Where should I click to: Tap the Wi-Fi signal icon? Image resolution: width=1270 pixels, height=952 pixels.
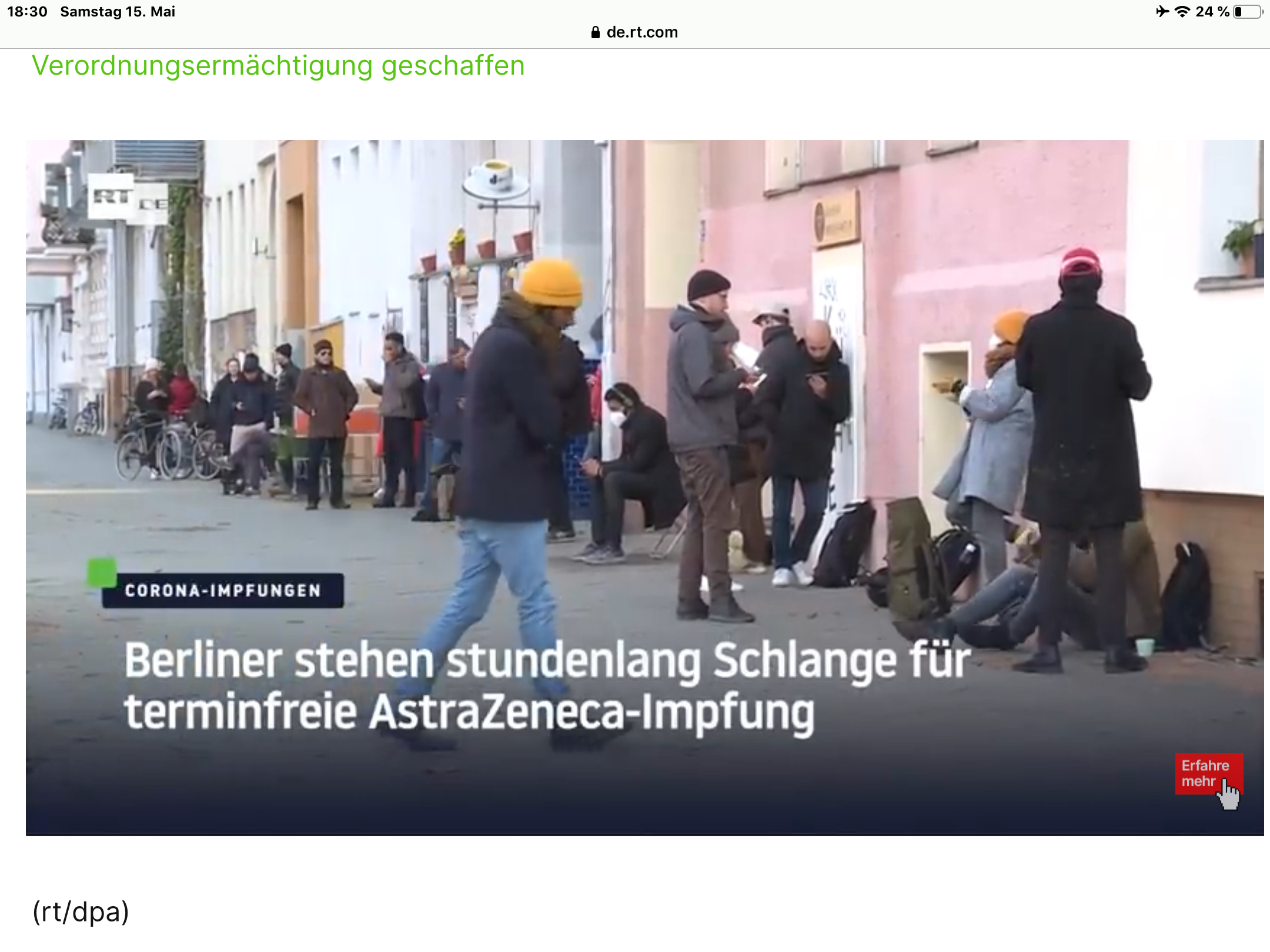(1182, 12)
